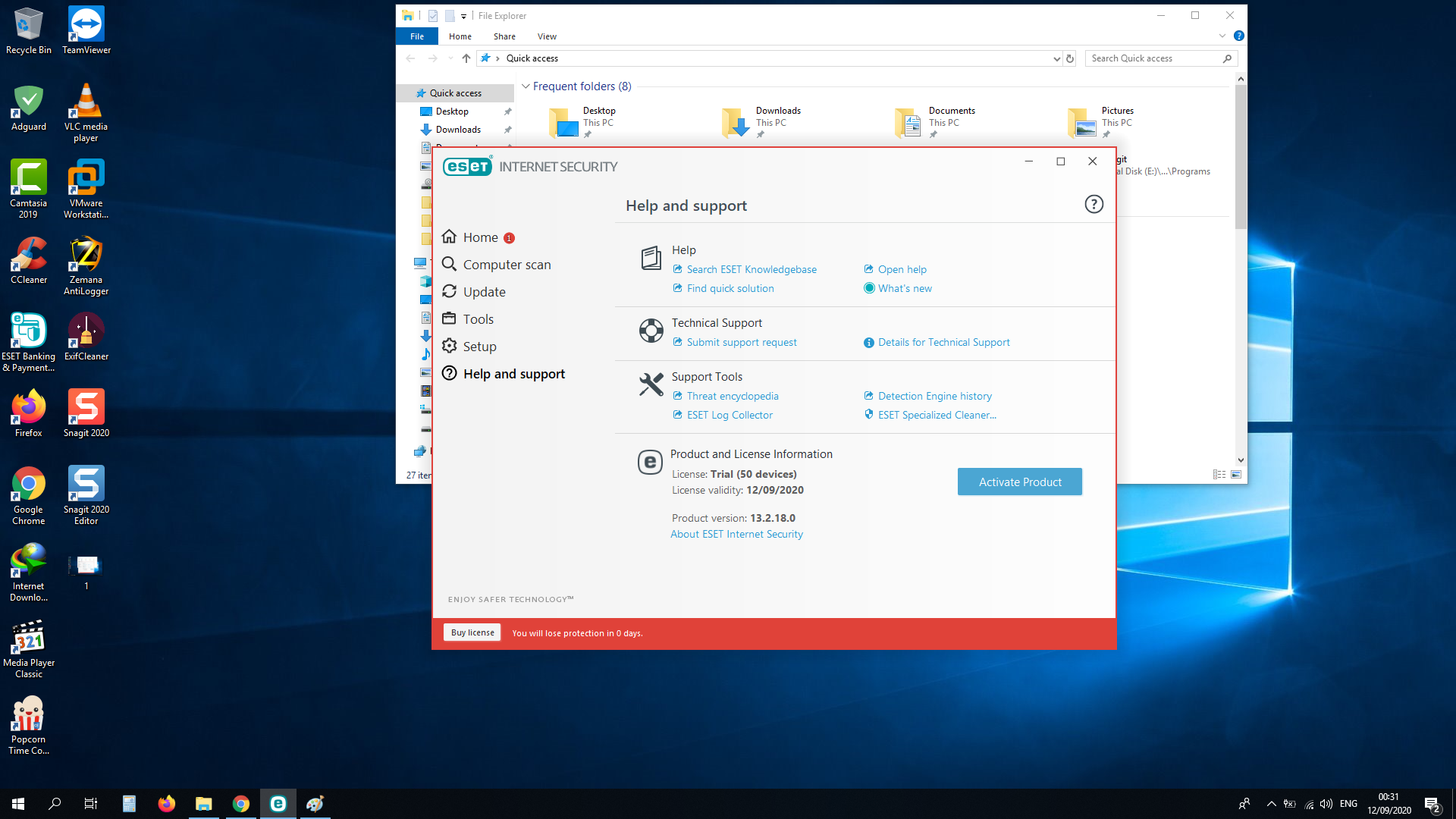Select Downloads in Quick access tree

(458, 130)
